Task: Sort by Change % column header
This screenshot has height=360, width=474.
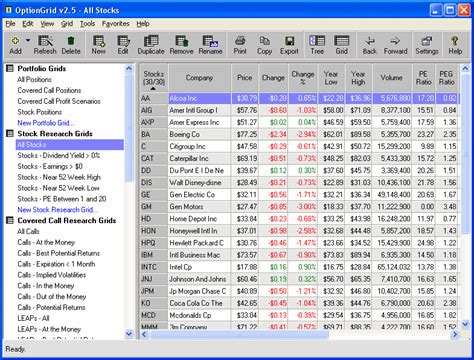Action: coord(303,78)
